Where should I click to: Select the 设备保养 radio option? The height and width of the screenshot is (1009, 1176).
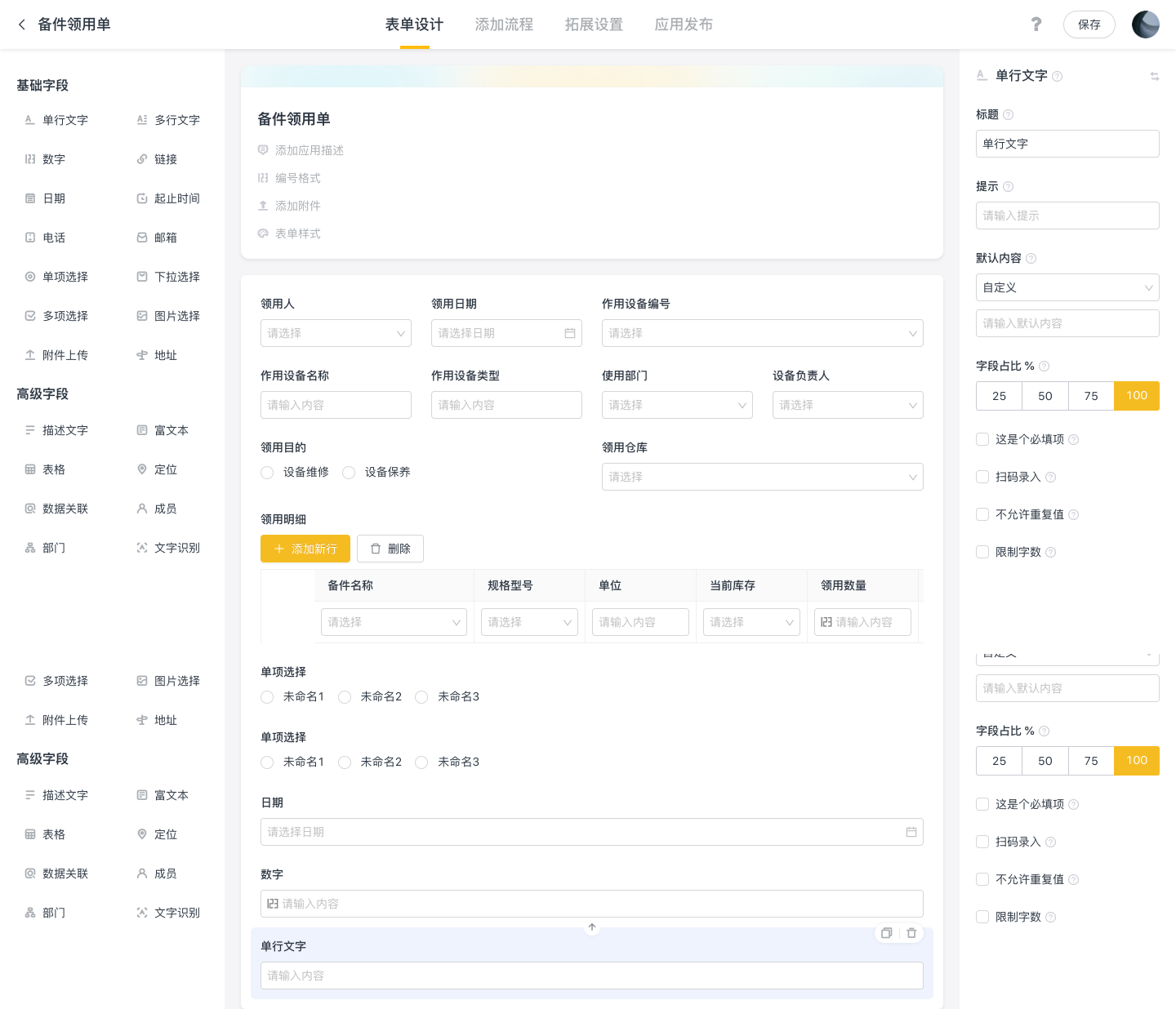pyautogui.click(x=349, y=473)
